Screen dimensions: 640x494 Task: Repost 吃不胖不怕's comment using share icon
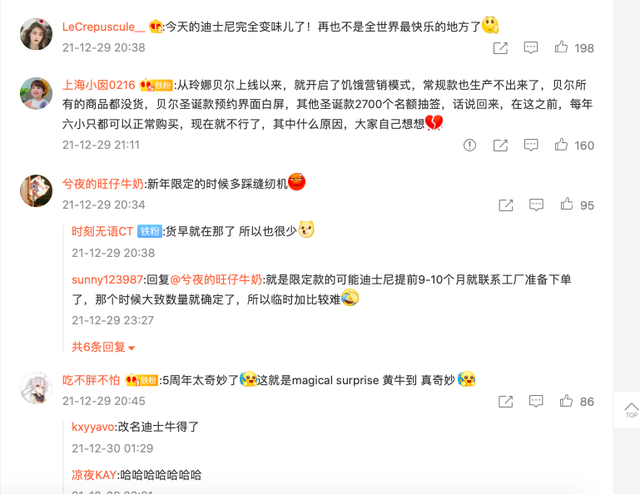pyautogui.click(x=506, y=401)
